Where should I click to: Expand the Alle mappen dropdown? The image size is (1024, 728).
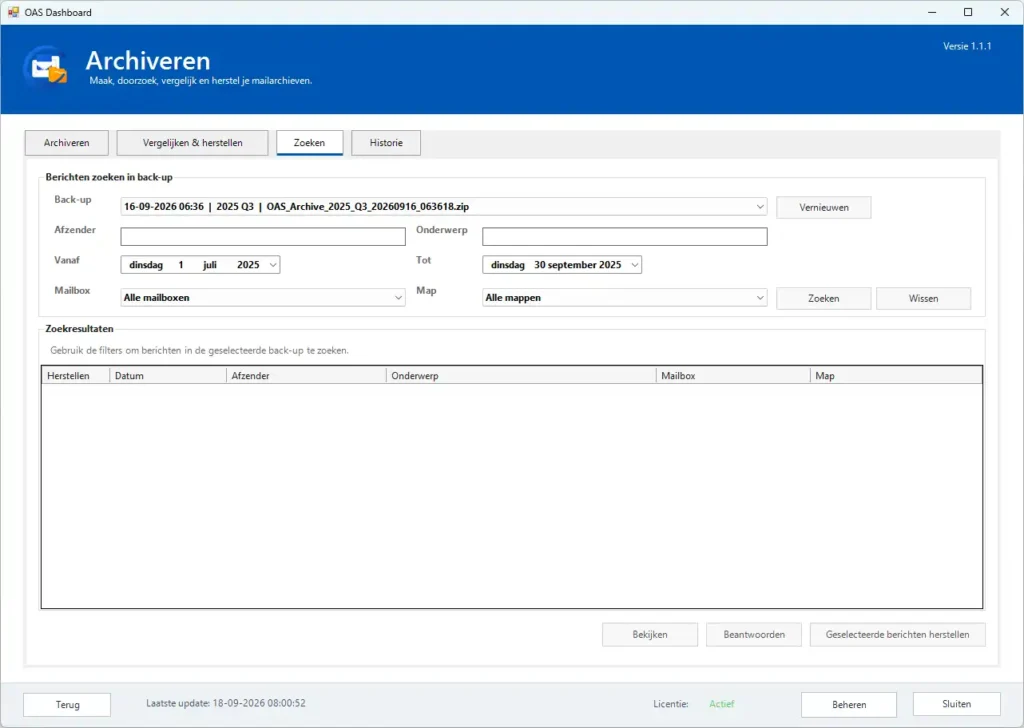coord(625,298)
